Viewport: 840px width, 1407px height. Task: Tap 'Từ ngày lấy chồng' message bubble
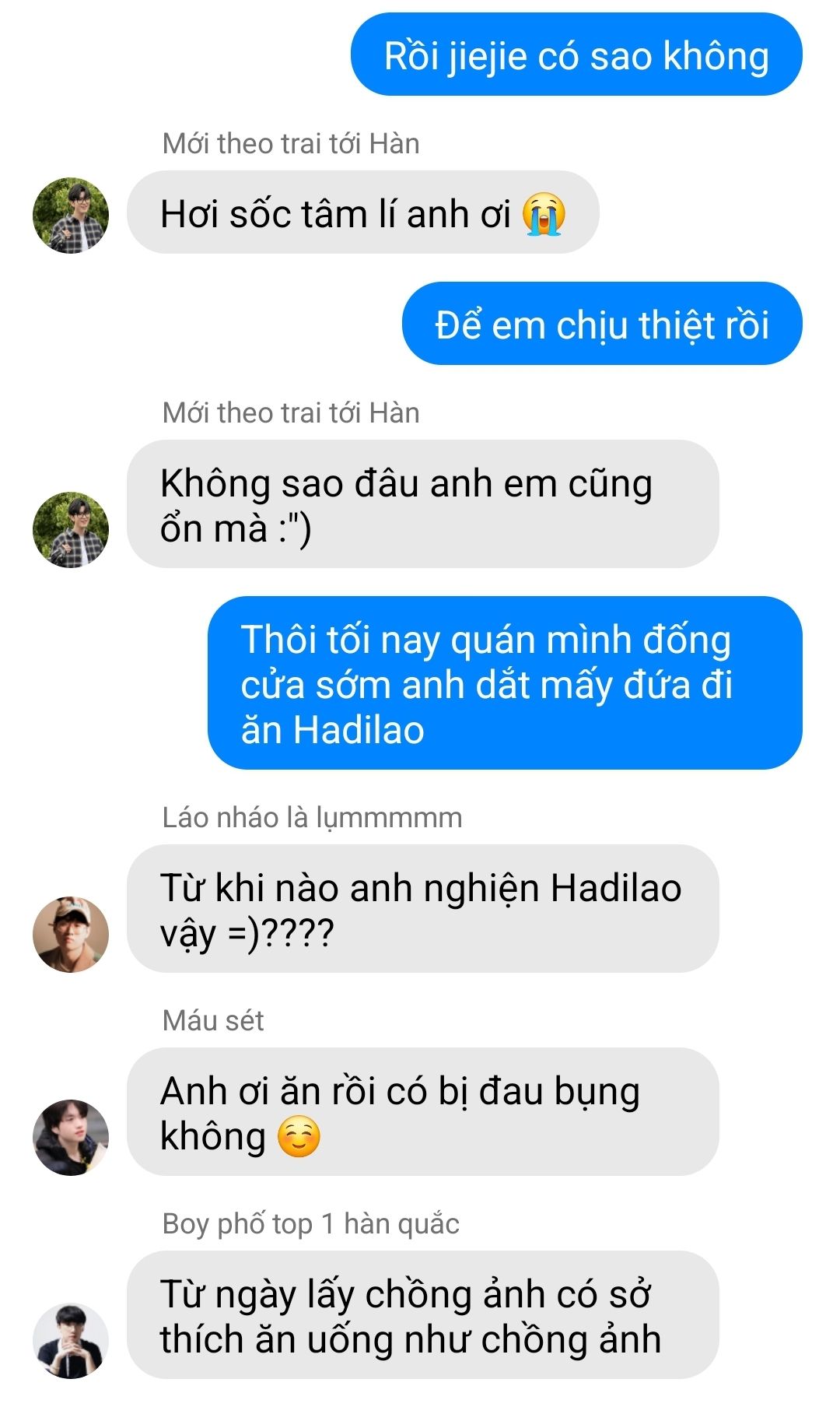[x=423, y=1314]
